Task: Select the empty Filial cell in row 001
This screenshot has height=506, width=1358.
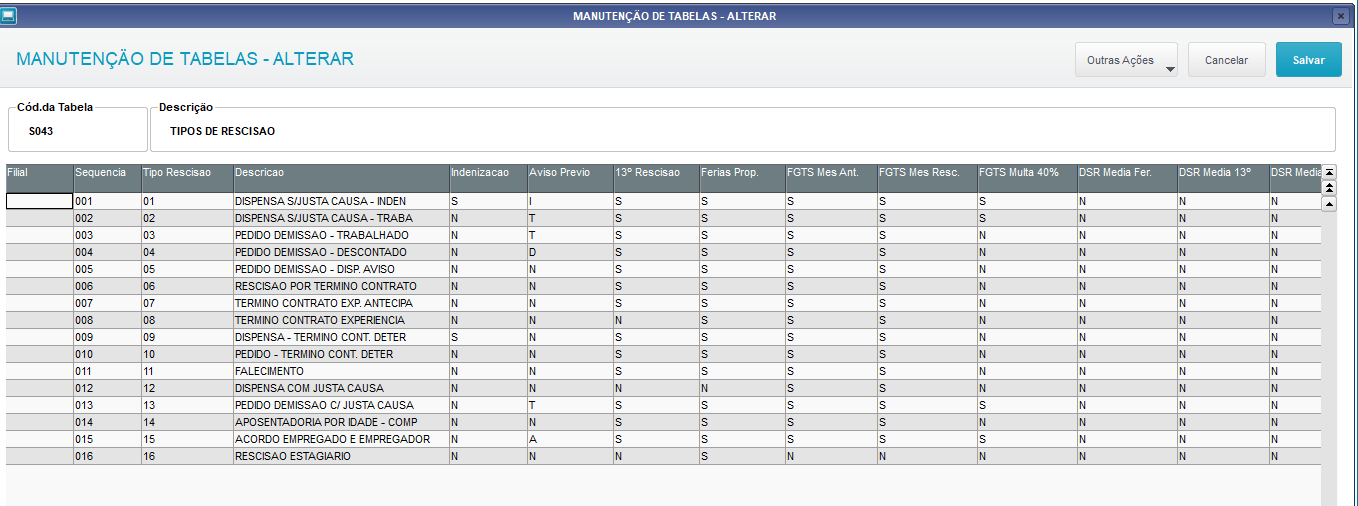Action: pyautogui.click(x=39, y=201)
